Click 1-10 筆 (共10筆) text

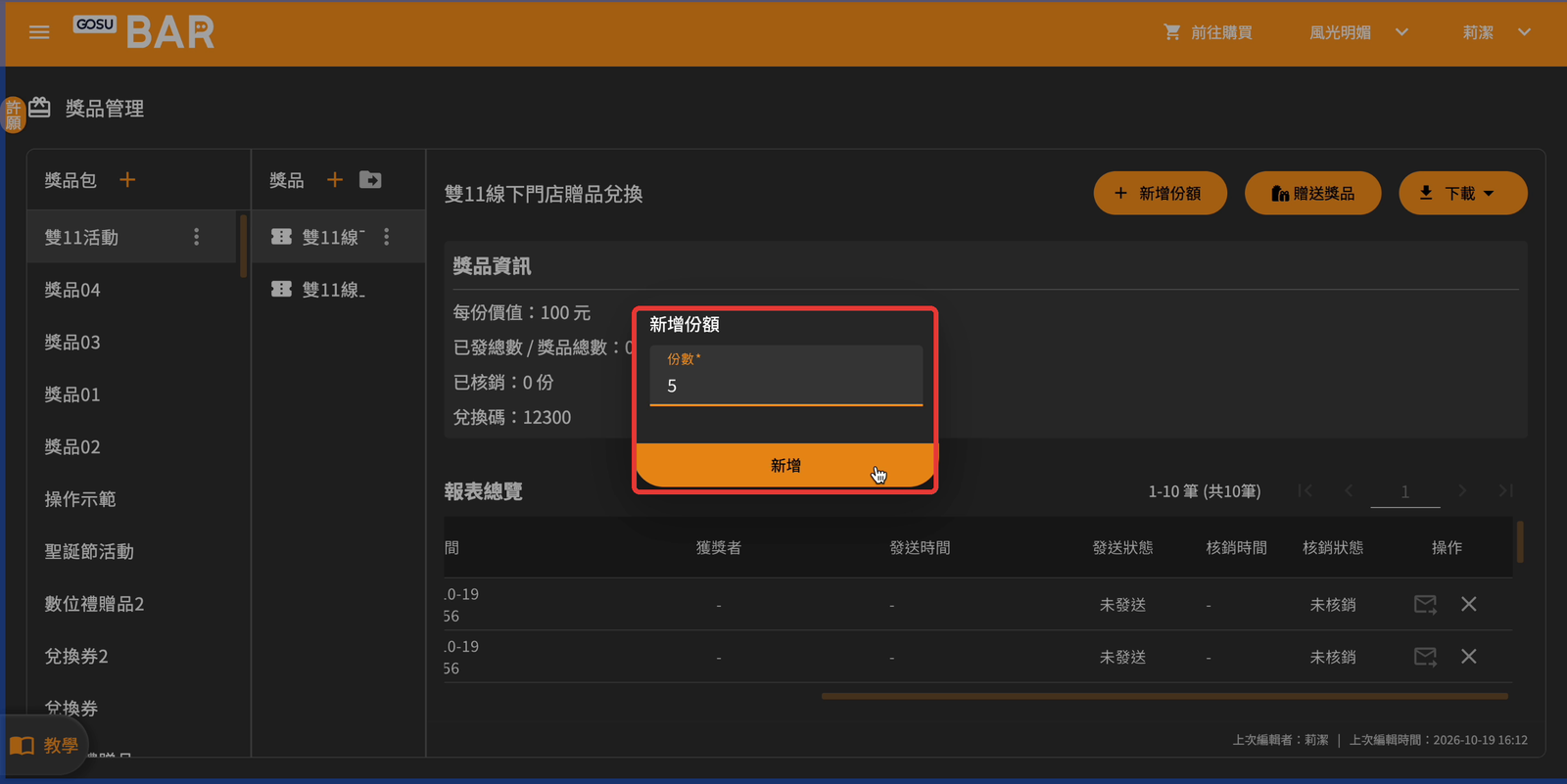click(x=1205, y=491)
